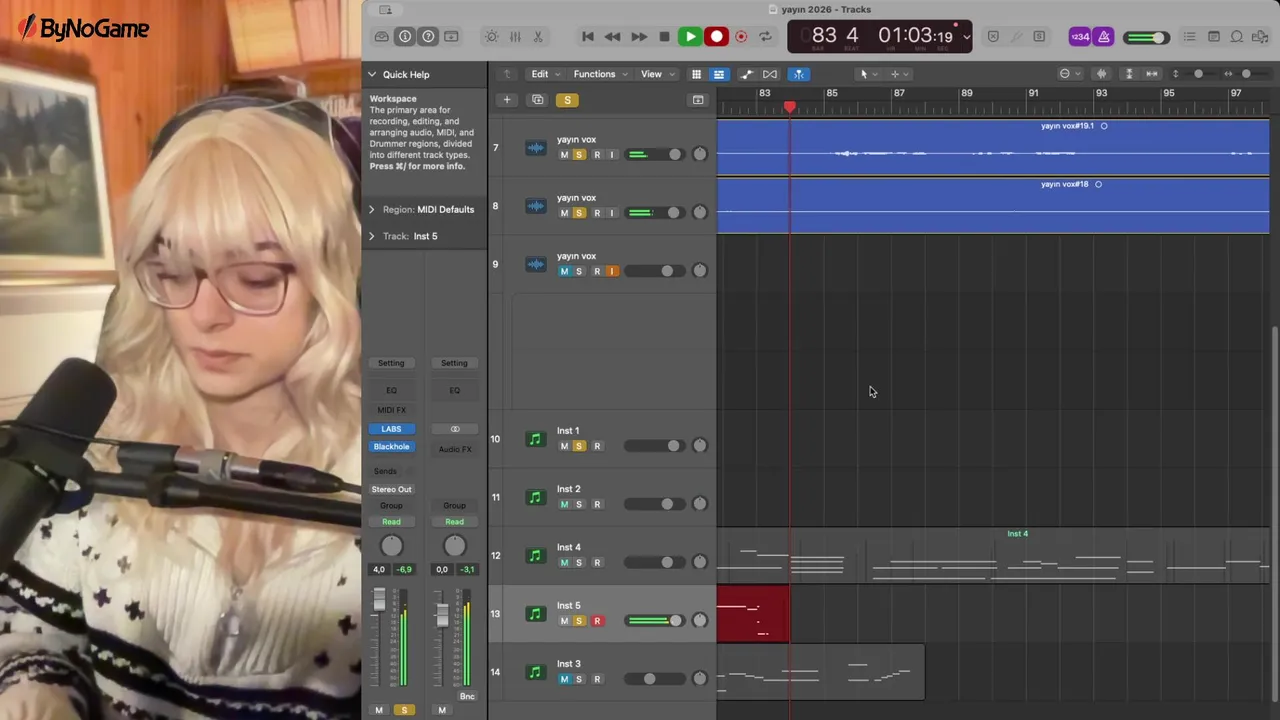The height and width of the screenshot is (720, 1280).
Task: Open the List Editors icon
Action: pos(1190,37)
